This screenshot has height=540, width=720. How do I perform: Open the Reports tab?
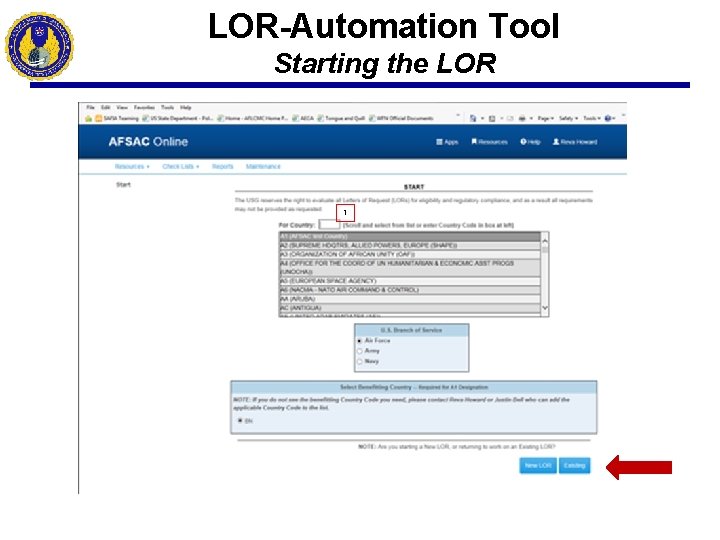(x=223, y=166)
